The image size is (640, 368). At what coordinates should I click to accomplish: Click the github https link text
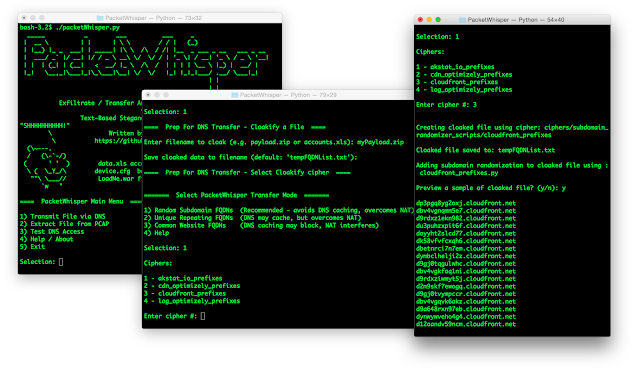pos(118,141)
